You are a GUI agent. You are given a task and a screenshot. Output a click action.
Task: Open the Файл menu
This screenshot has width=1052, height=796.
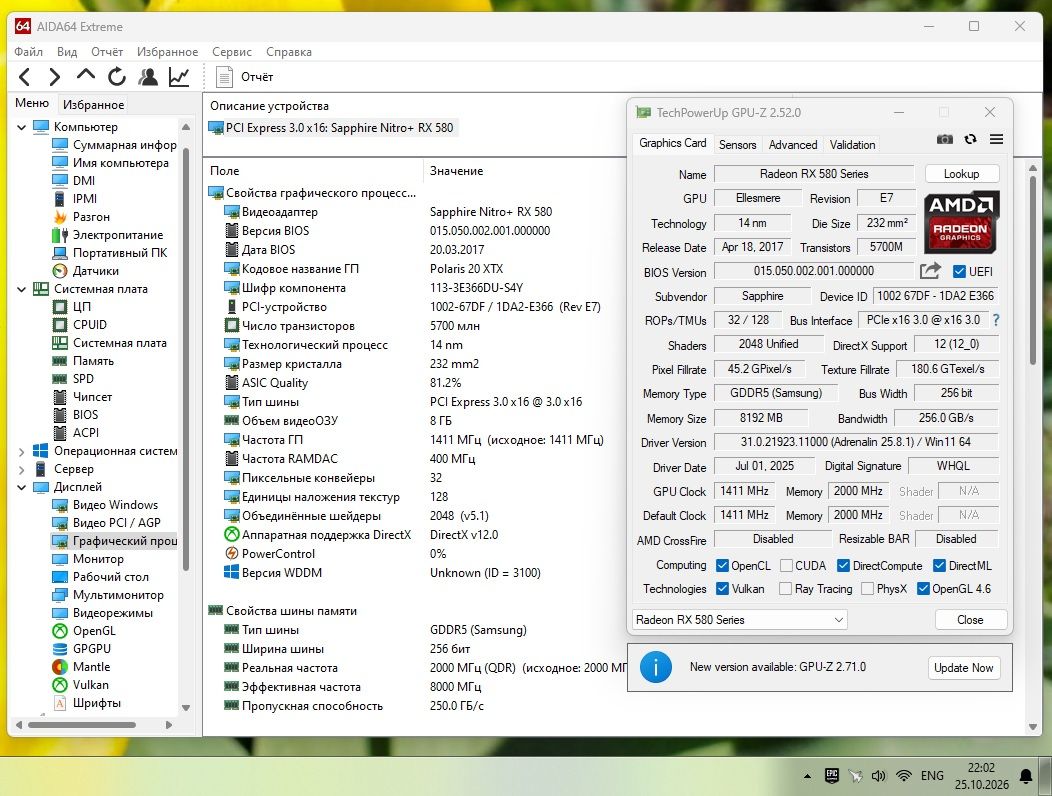tap(28, 52)
